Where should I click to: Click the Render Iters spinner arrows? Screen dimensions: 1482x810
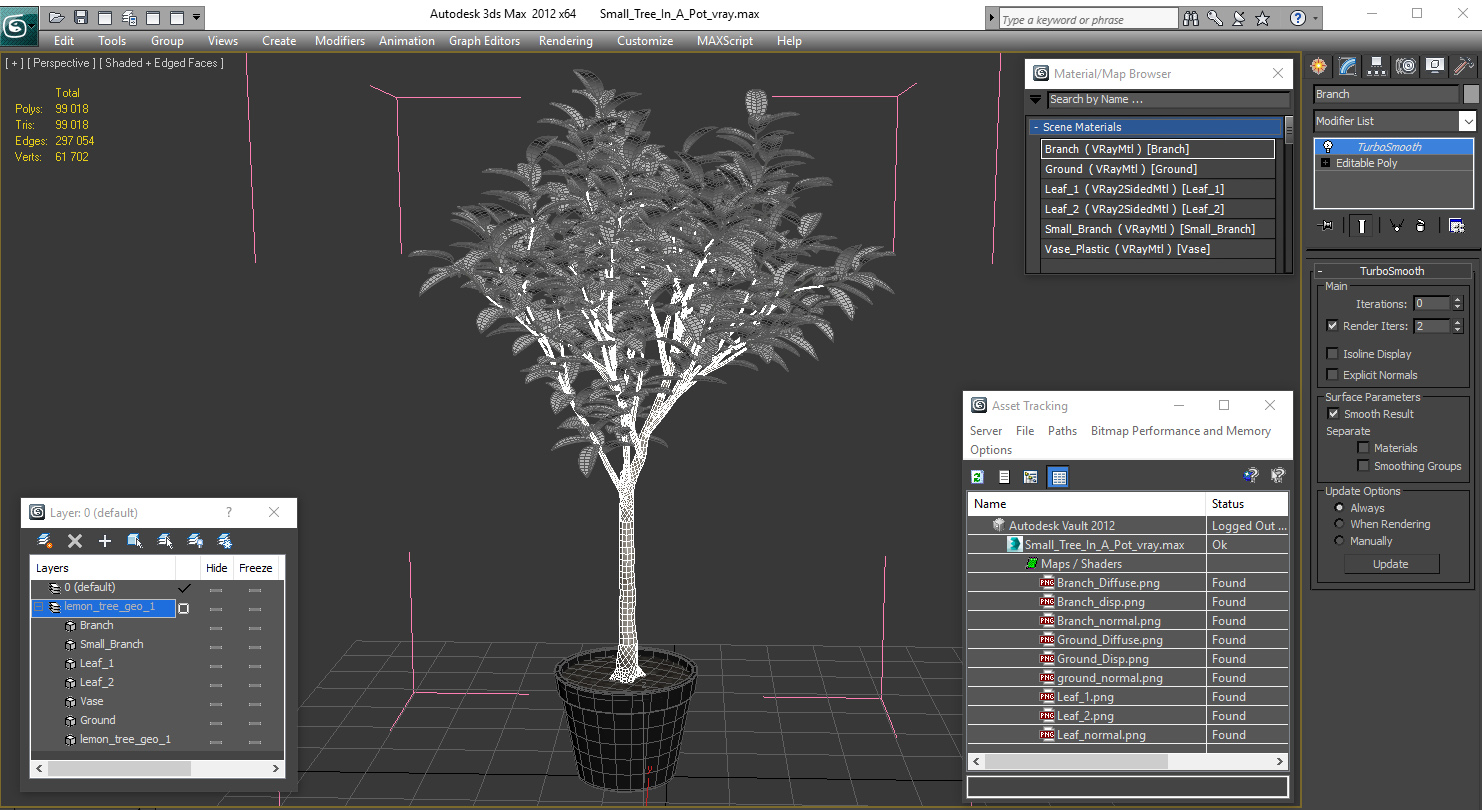pos(1457,326)
